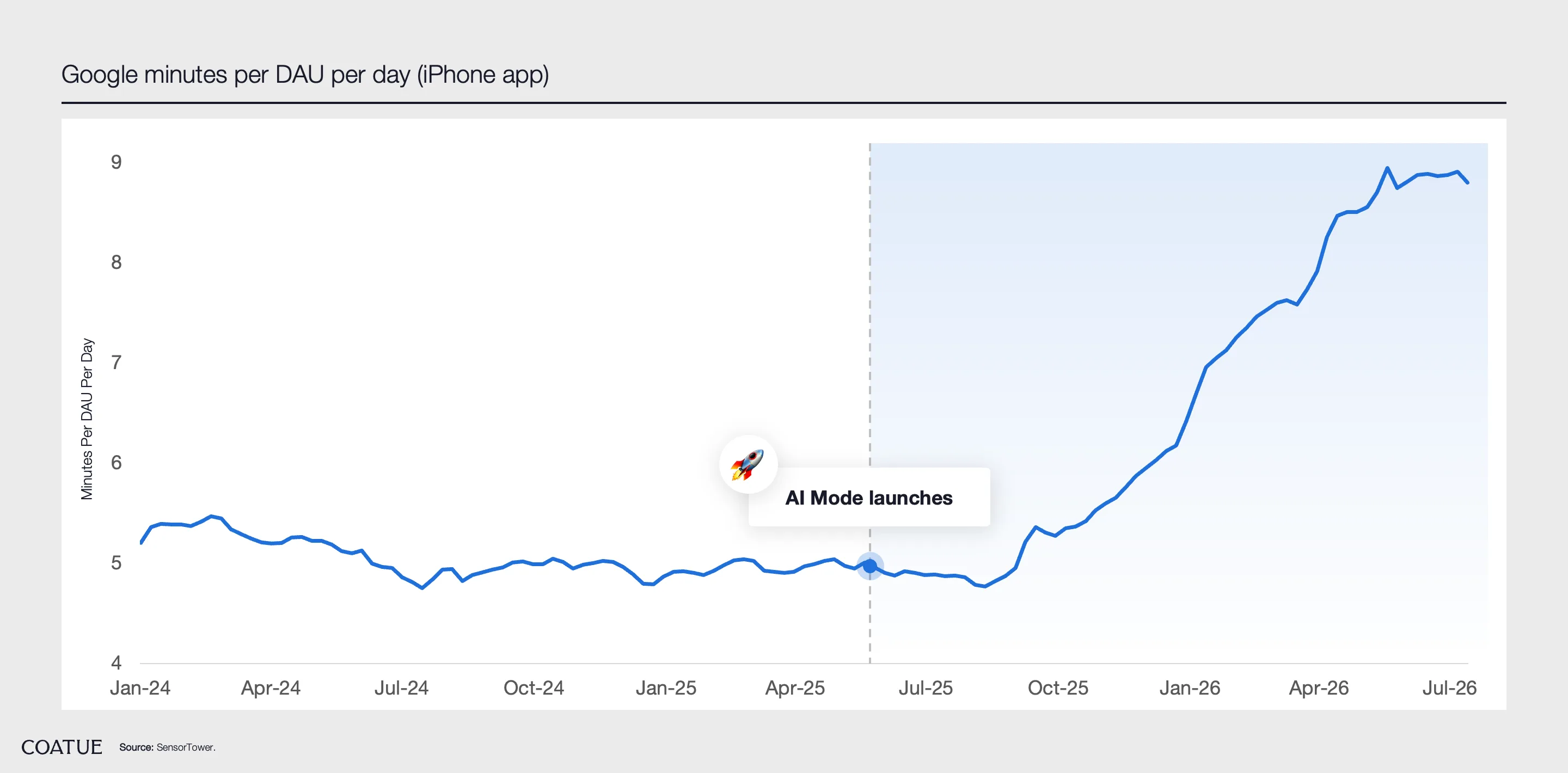Click the Oct-25 axis label
The image size is (1568, 773).
tap(1058, 688)
